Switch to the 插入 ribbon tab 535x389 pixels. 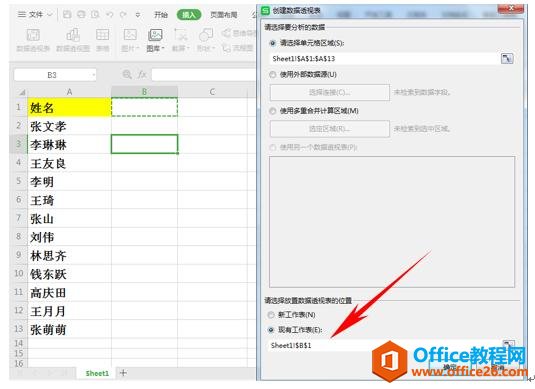coord(189,15)
